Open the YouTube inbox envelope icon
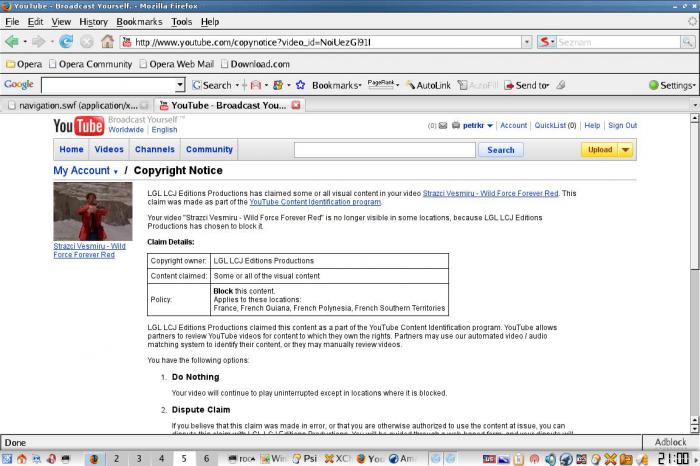 tap(443, 126)
